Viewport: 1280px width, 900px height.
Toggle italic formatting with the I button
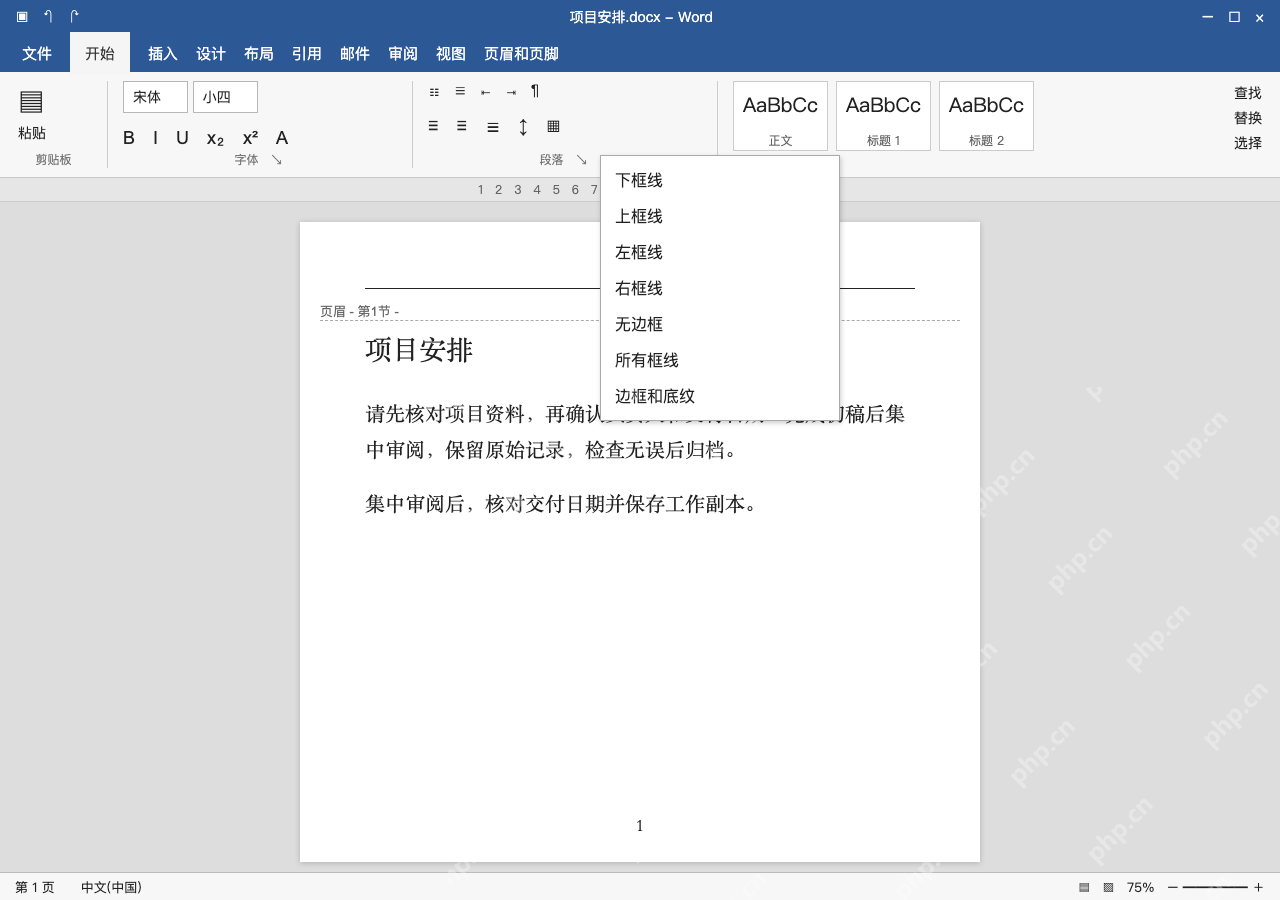pyautogui.click(x=155, y=138)
